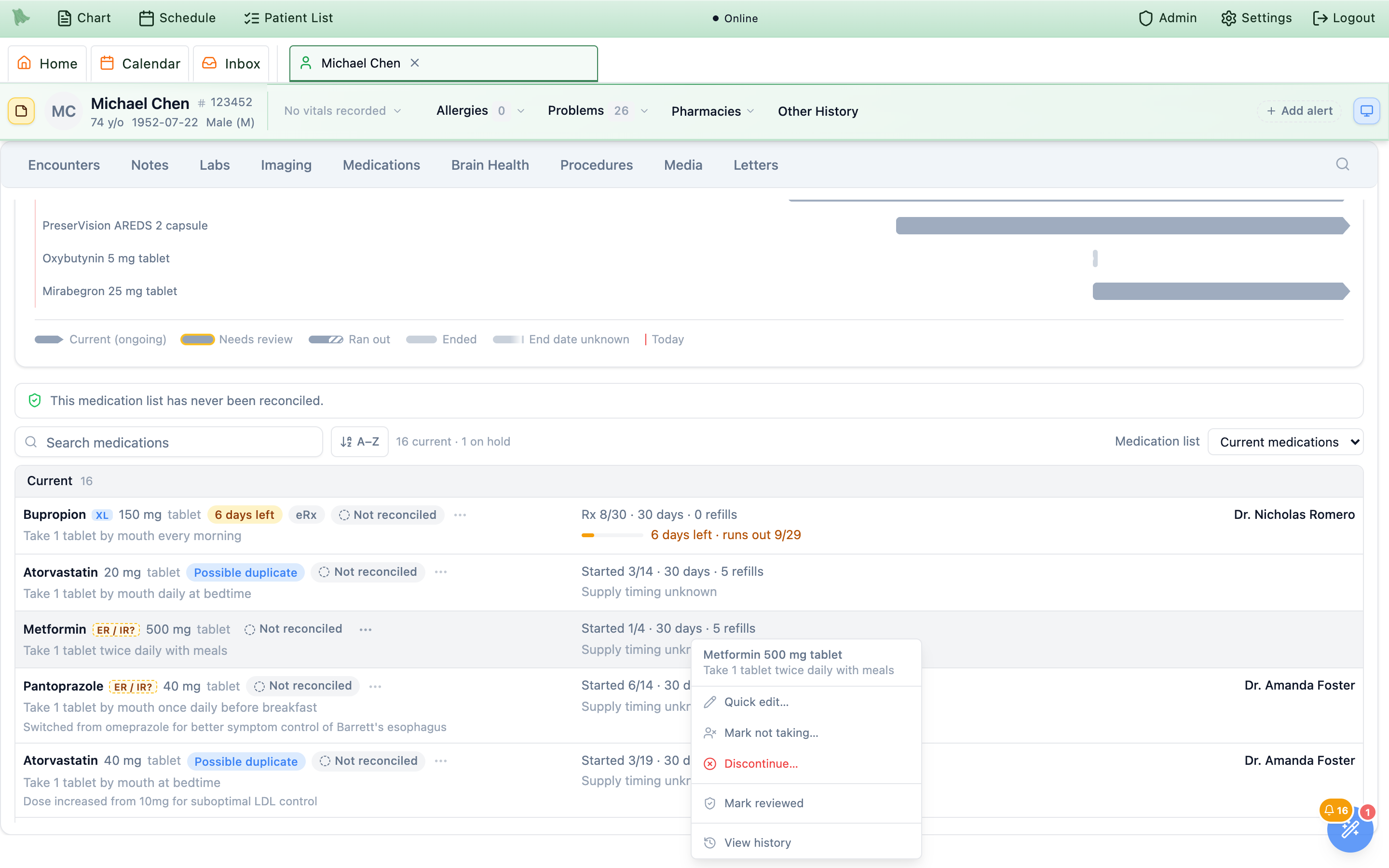The width and height of the screenshot is (1389, 868).
Task: Expand the No vitals recorded dropdown
Action: pyautogui.click(x=342, y=111)
